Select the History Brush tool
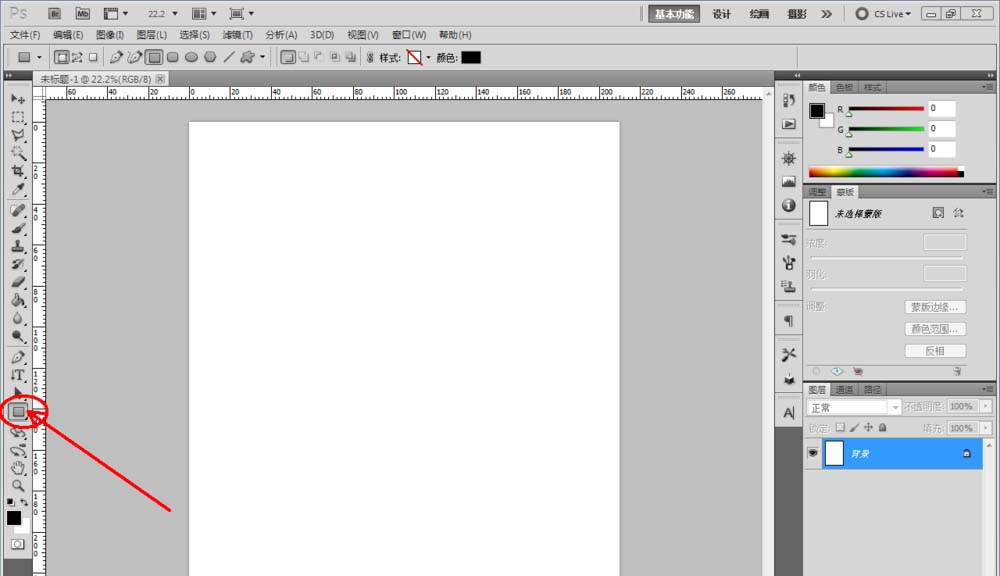Viewport: 1000px width, 576px height. (18, 264)
